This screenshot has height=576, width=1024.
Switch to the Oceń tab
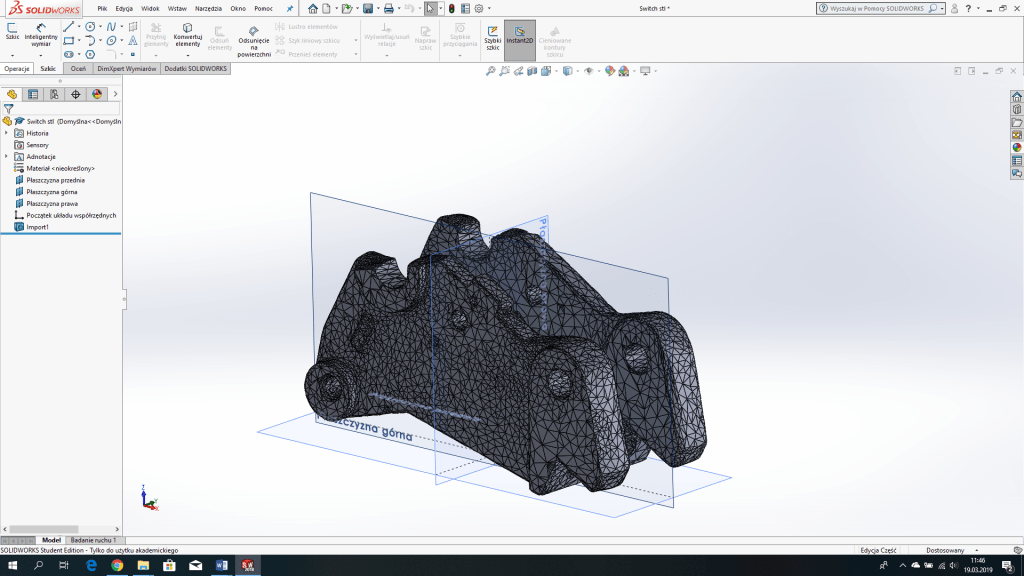pyautogui.click(x=79, y=69)
